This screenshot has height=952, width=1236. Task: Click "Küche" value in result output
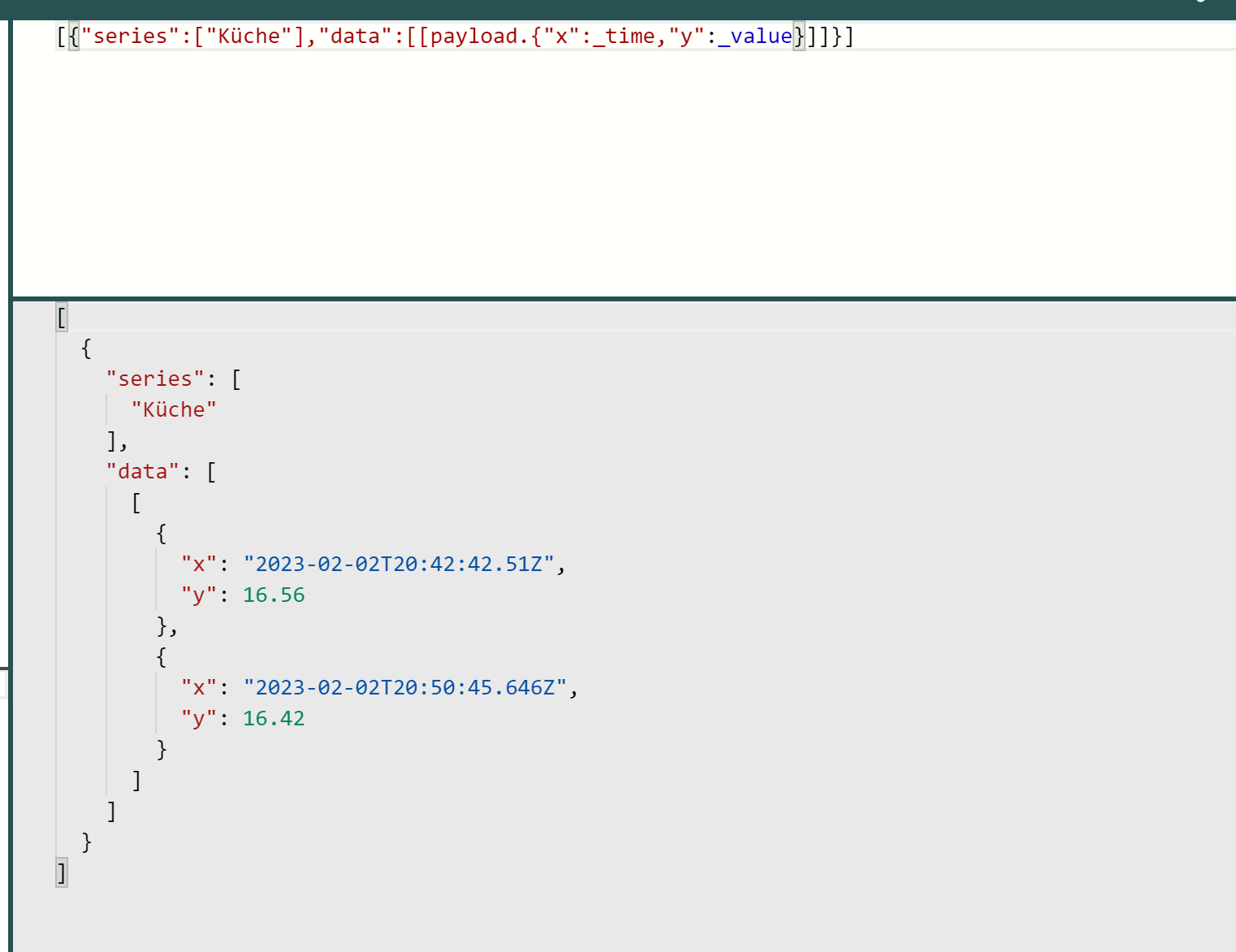tap(174, 410)
